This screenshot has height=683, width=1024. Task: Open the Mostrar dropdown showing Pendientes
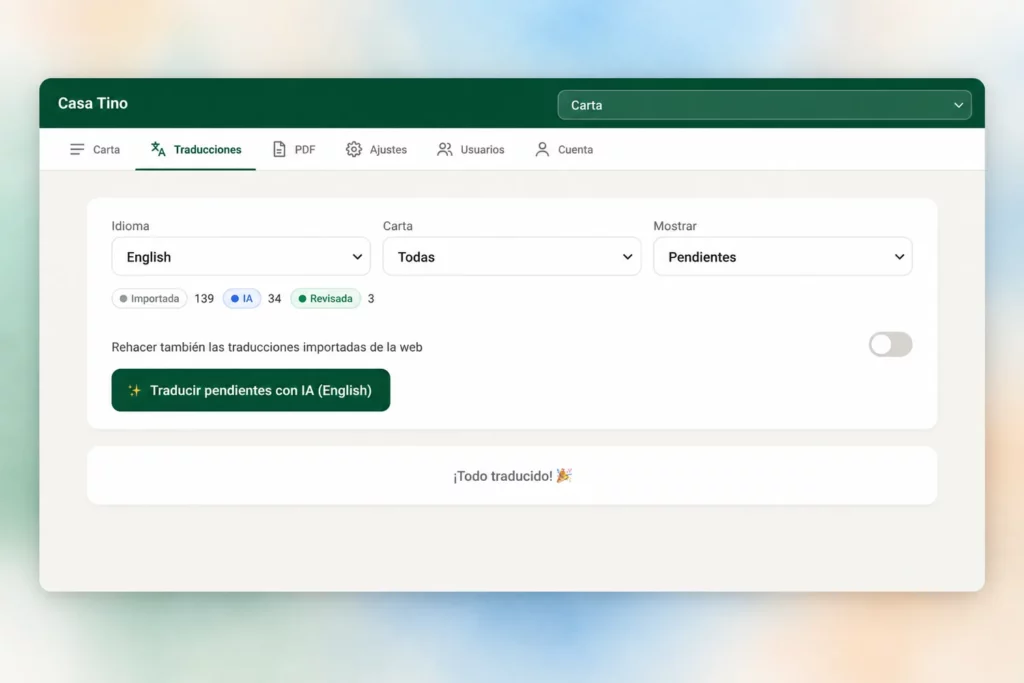(x=782, y=257)
